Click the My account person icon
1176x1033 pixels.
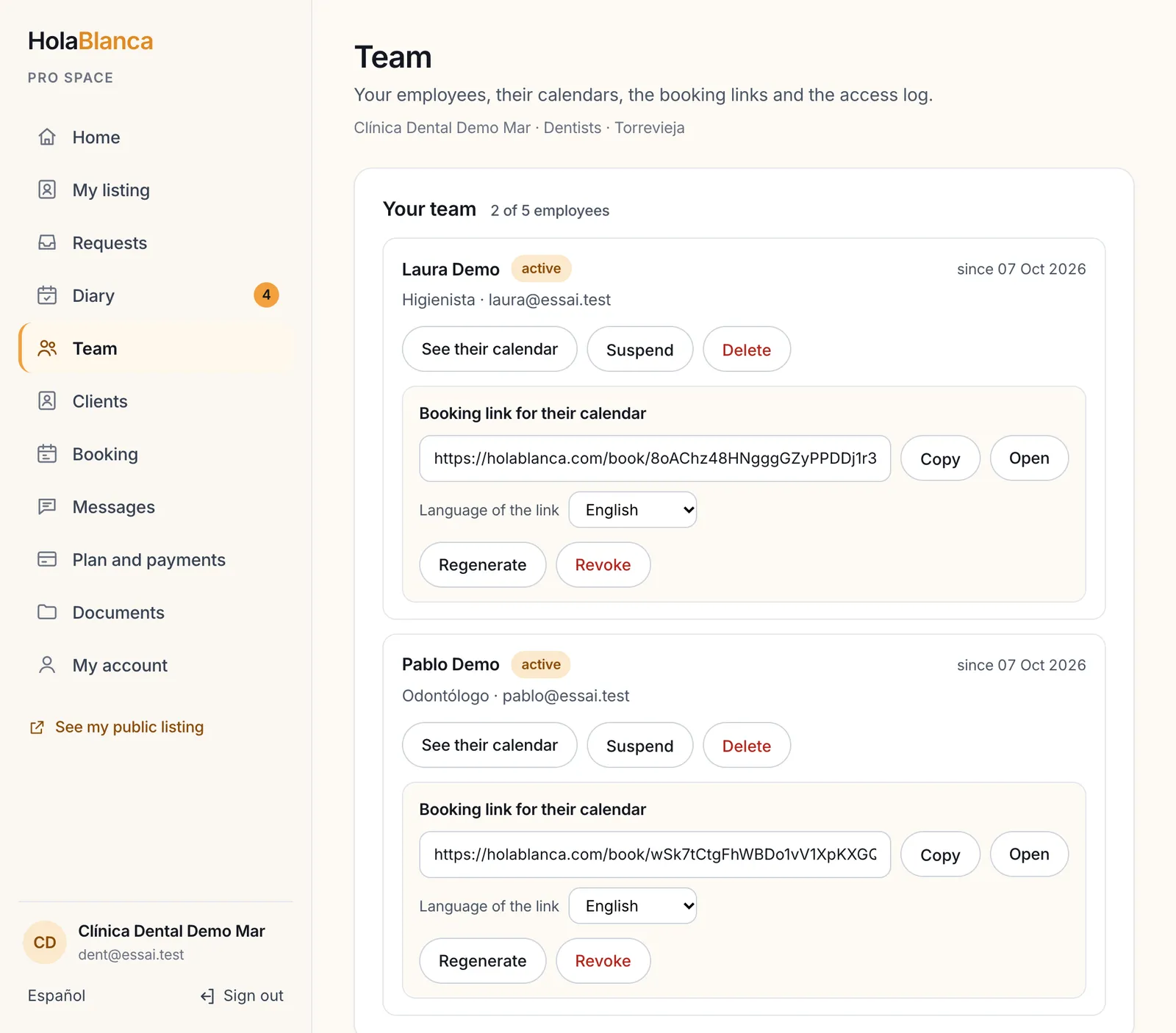[47, 665]
